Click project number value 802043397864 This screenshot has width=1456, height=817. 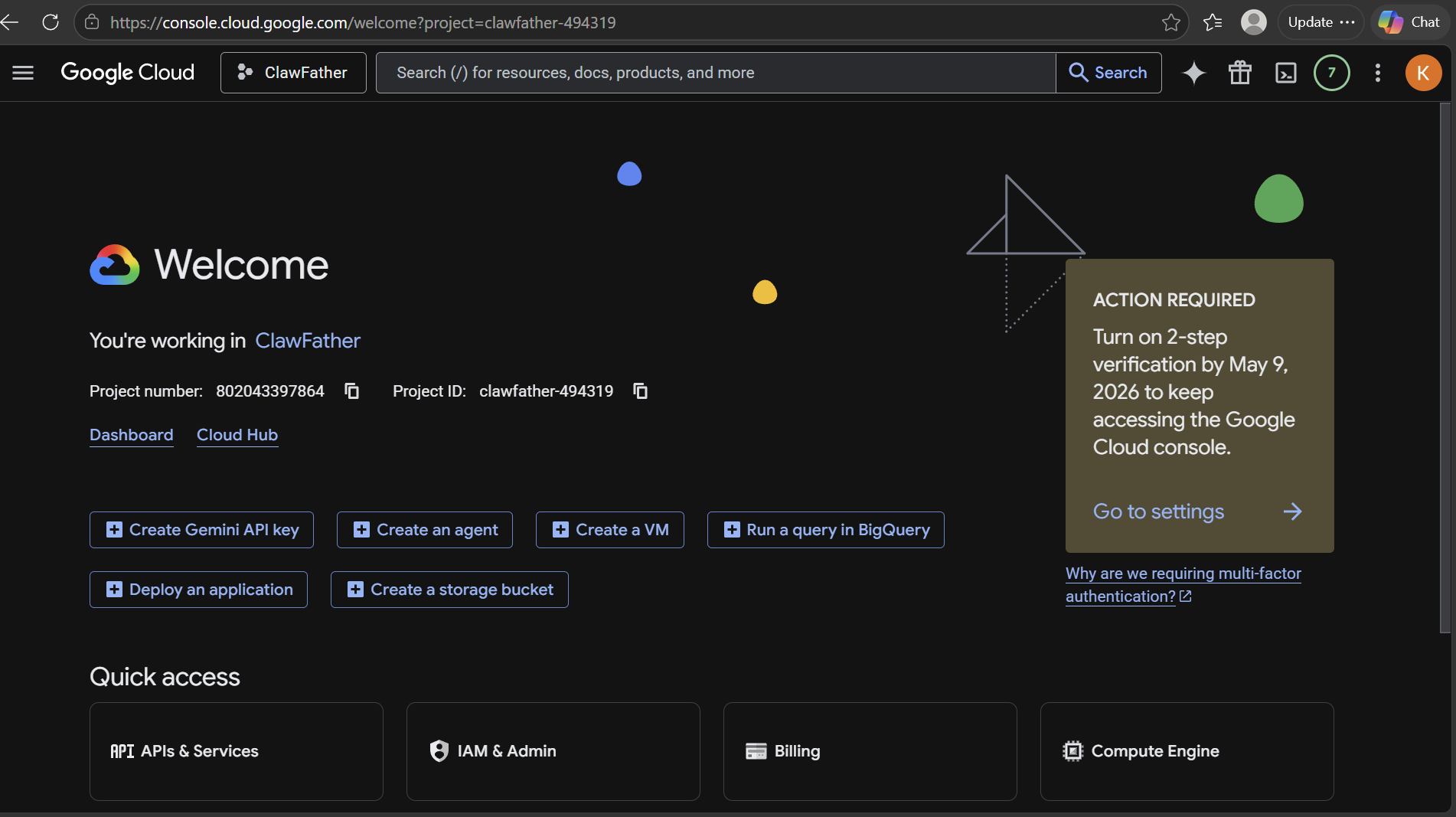tap(270, 391)
